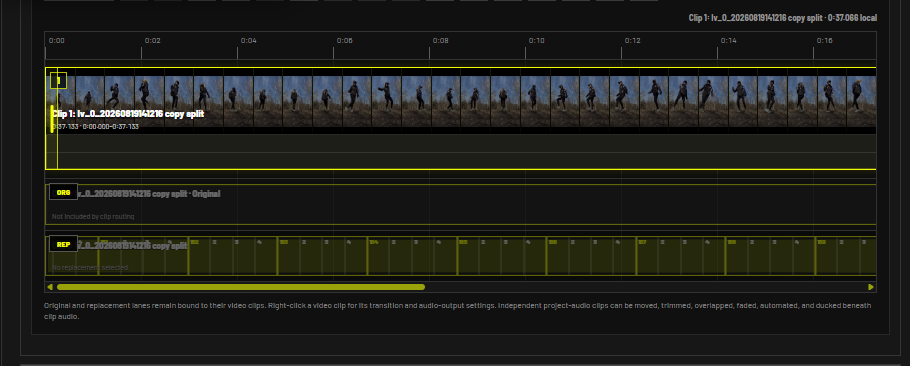This screenshot has height=366, width=910.
Task: Click the REP lane clip title text
Action: (132, 245)
